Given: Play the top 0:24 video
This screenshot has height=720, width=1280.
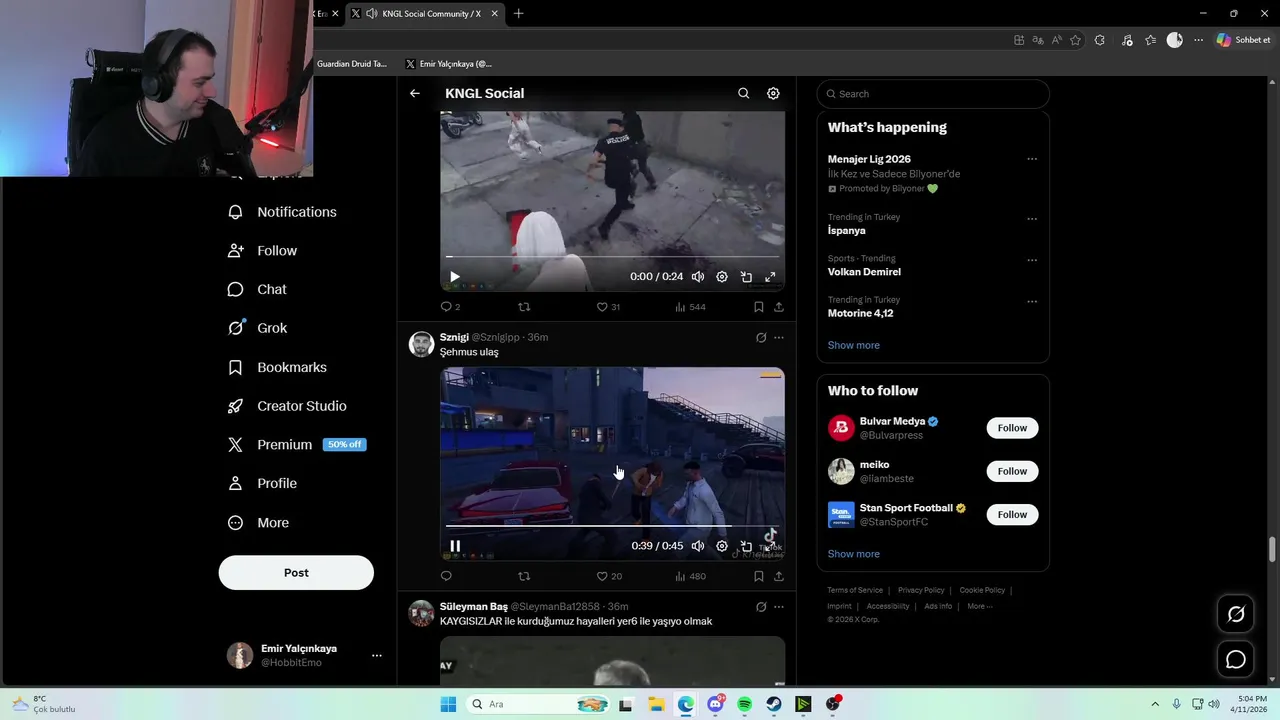Looking at the screenshot, I should coord(454,277).
